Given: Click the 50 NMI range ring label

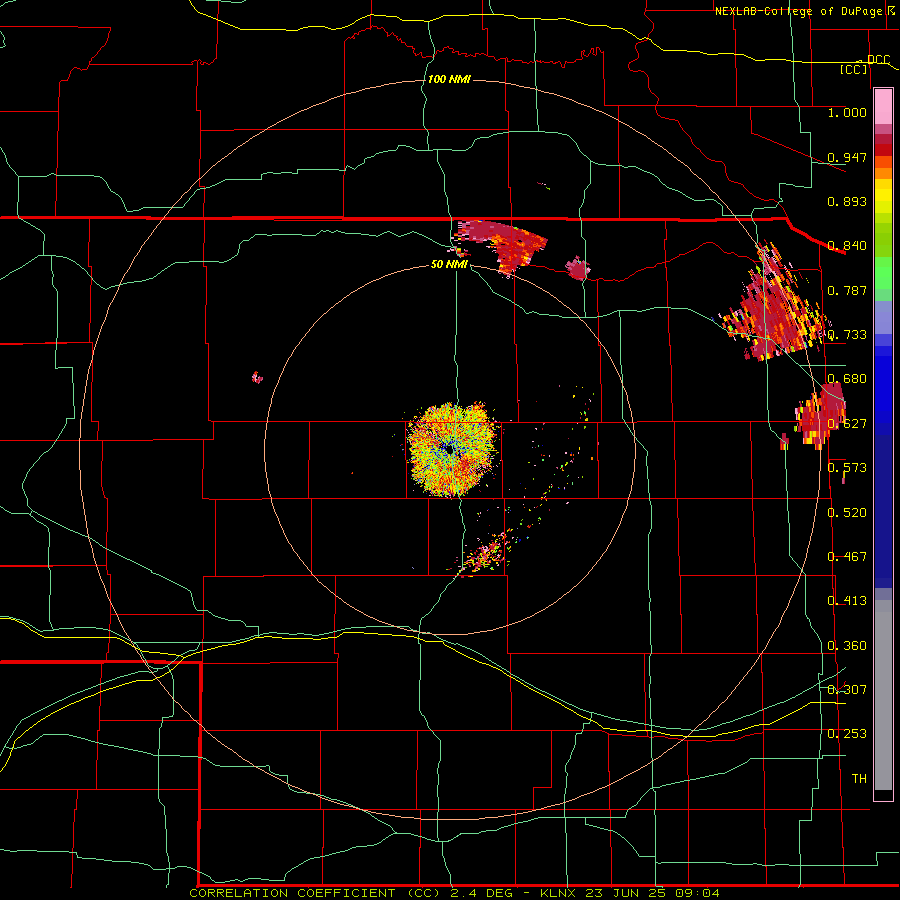Looking at the screenshot, I should (449, 264).
